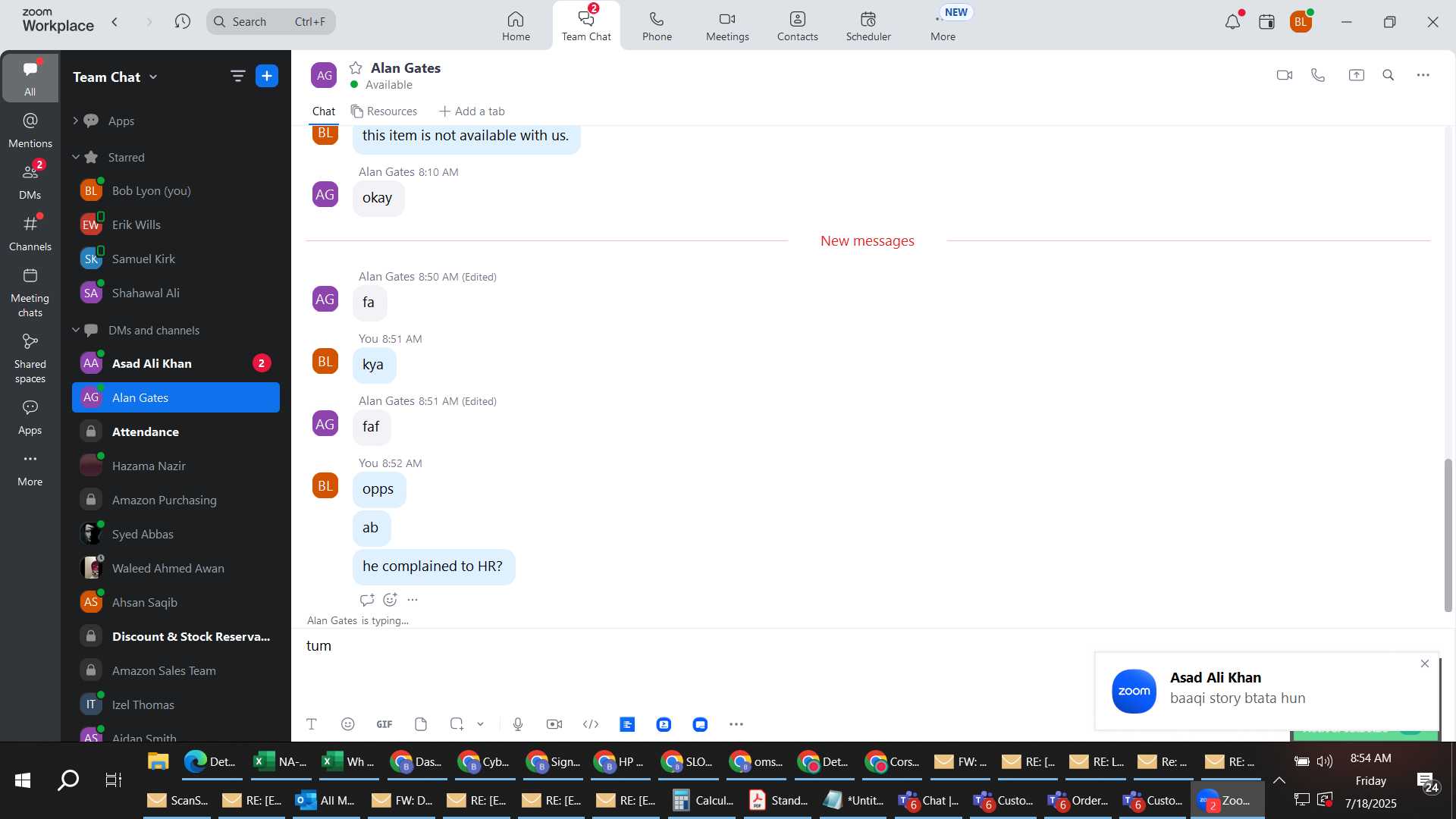Viewport: 1456px width, 819px height.
Task: Open the More tab in top navigation
Action: [x=943, y=26]
